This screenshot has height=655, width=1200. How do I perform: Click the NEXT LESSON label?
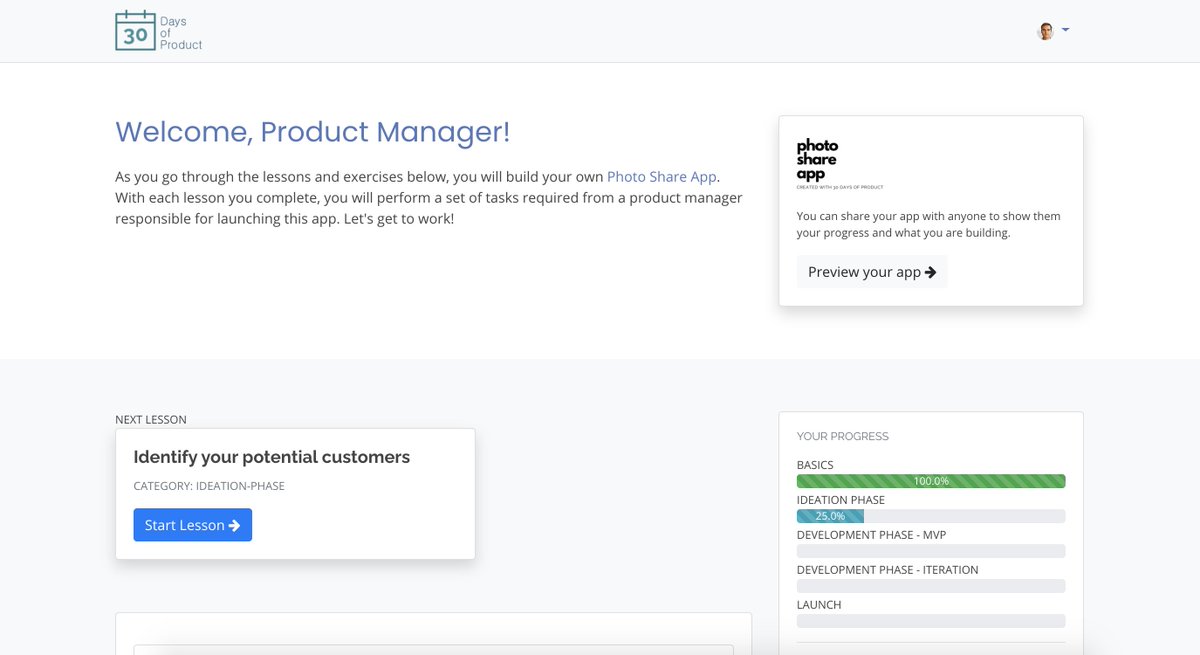click(x=151, y=420)
